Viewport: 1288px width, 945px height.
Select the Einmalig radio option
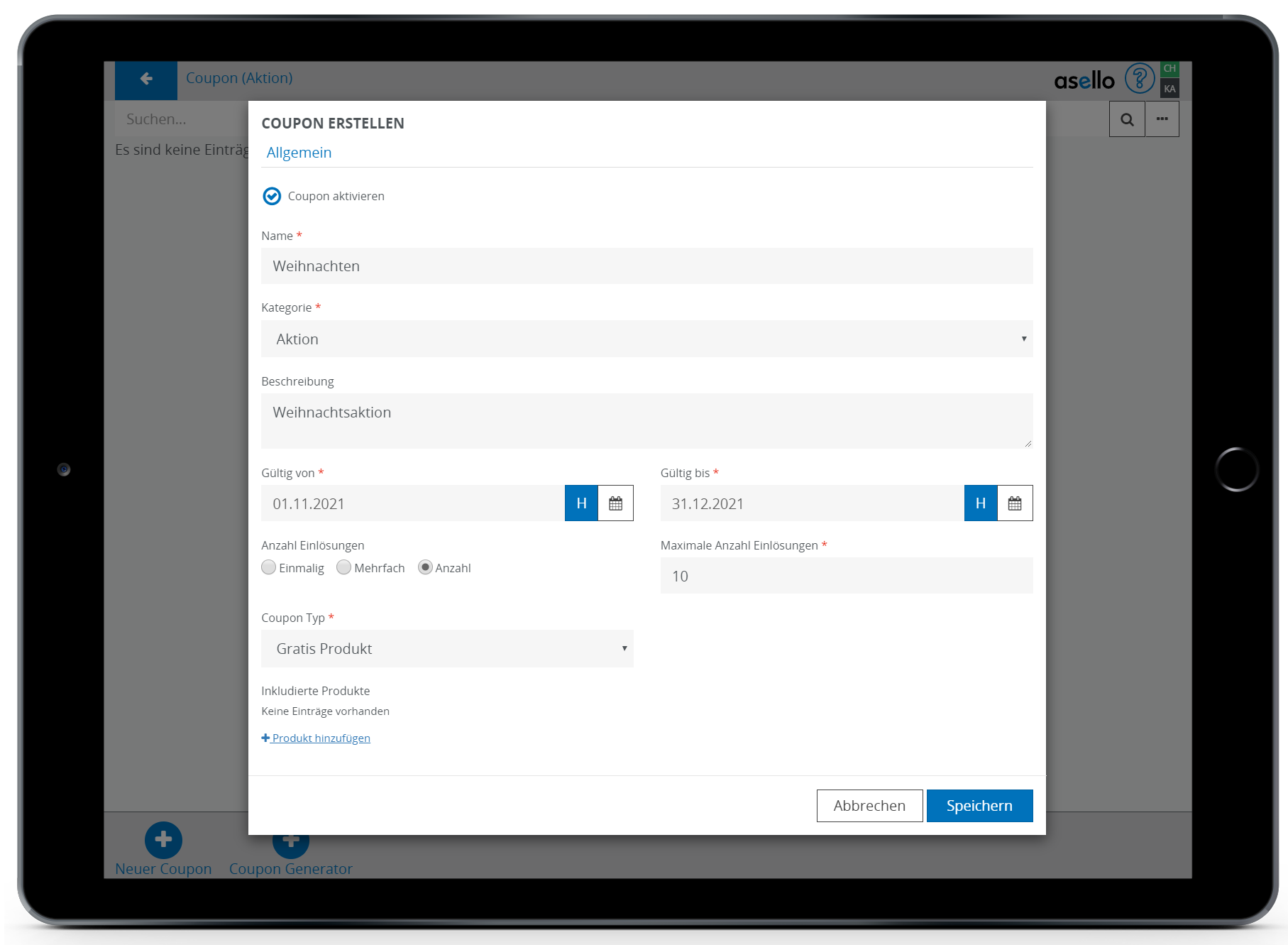(269, 567)
